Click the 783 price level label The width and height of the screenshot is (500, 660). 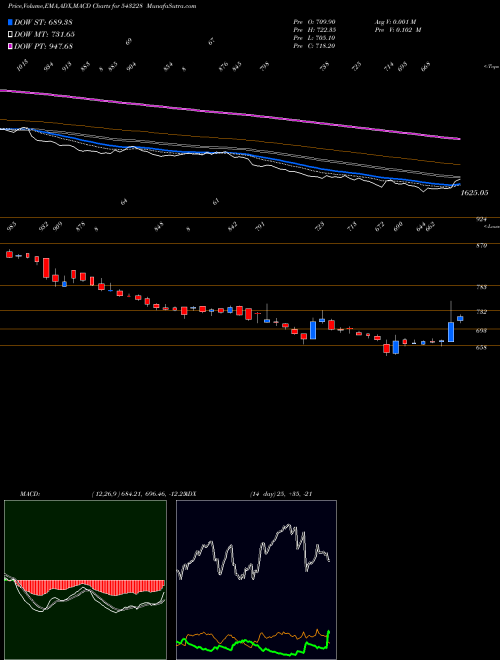click(481, 287)
